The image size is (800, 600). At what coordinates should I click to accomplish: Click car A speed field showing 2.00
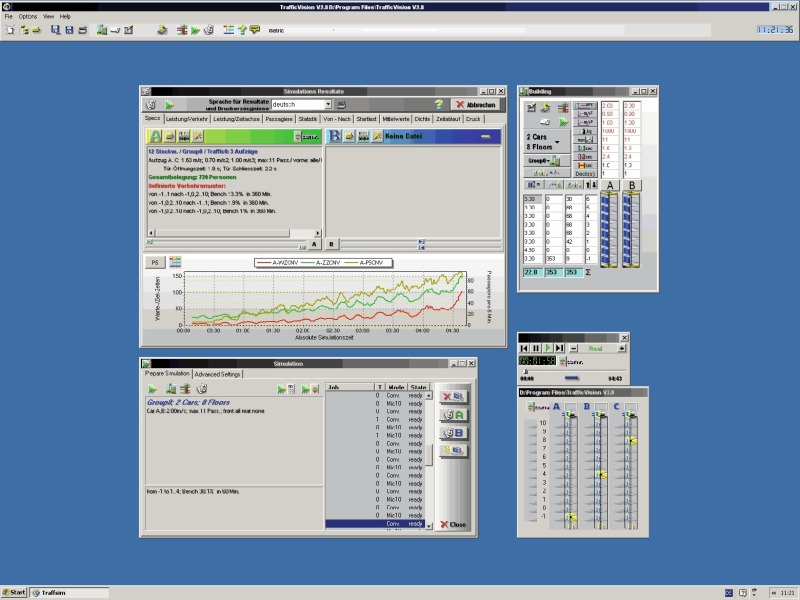point(610,106)
